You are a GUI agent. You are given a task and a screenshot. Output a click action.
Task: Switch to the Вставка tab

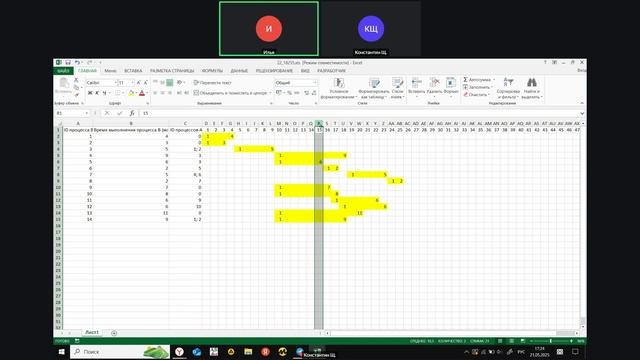(133, 71)
